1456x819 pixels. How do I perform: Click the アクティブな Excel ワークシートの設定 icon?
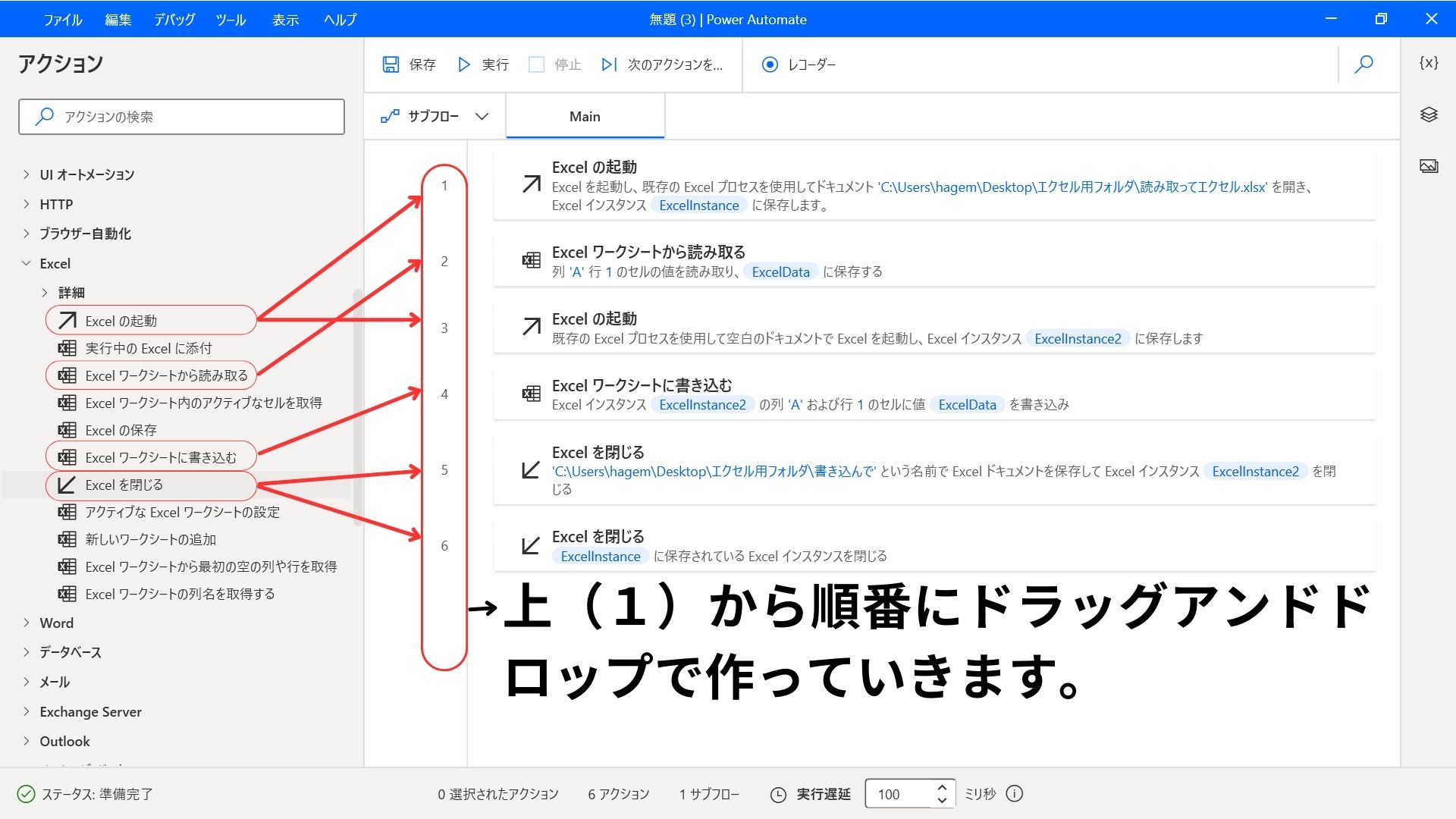[x=67, y=512]
